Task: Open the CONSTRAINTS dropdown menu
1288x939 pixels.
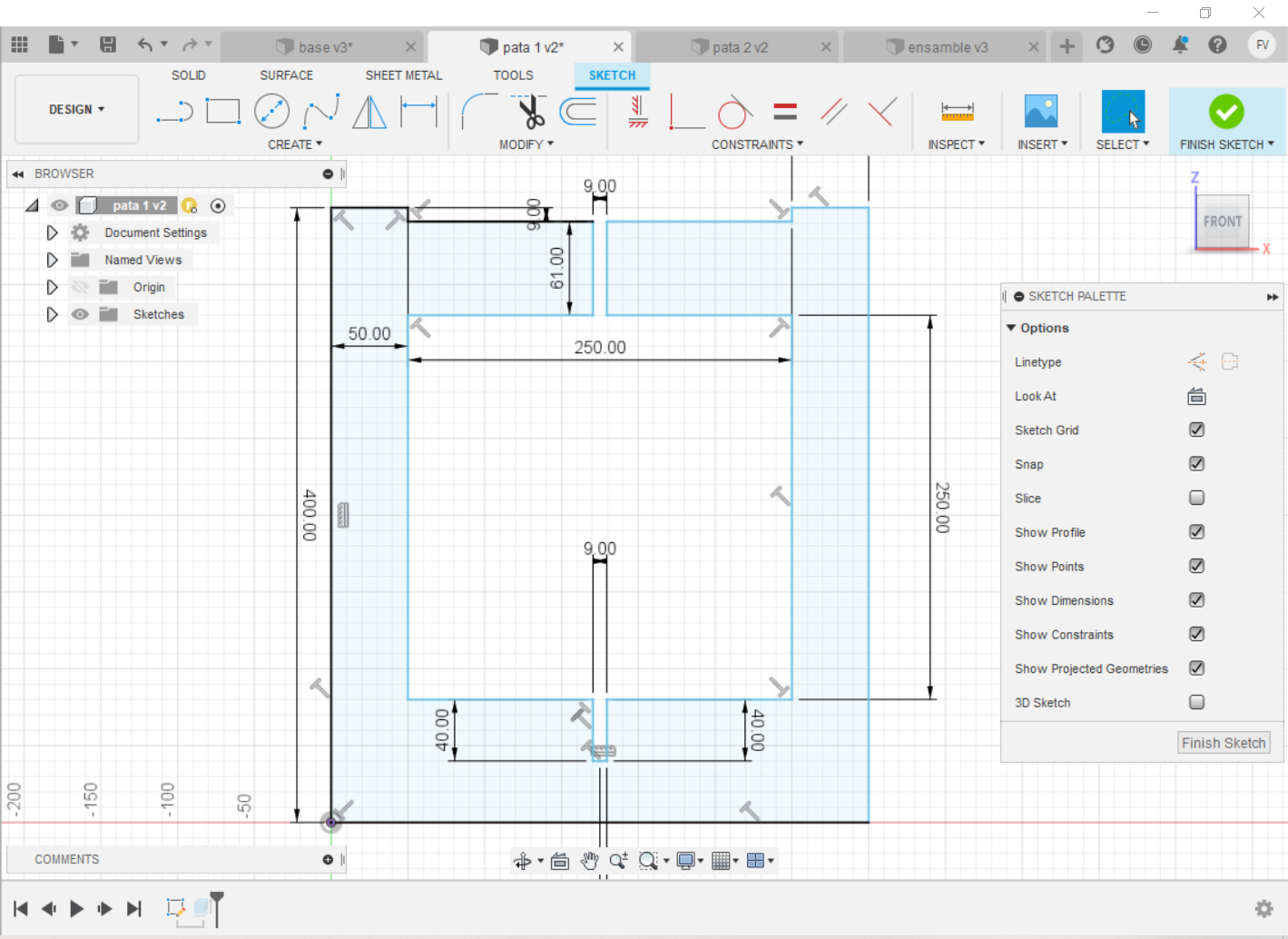Action: [x=757, y=144]
